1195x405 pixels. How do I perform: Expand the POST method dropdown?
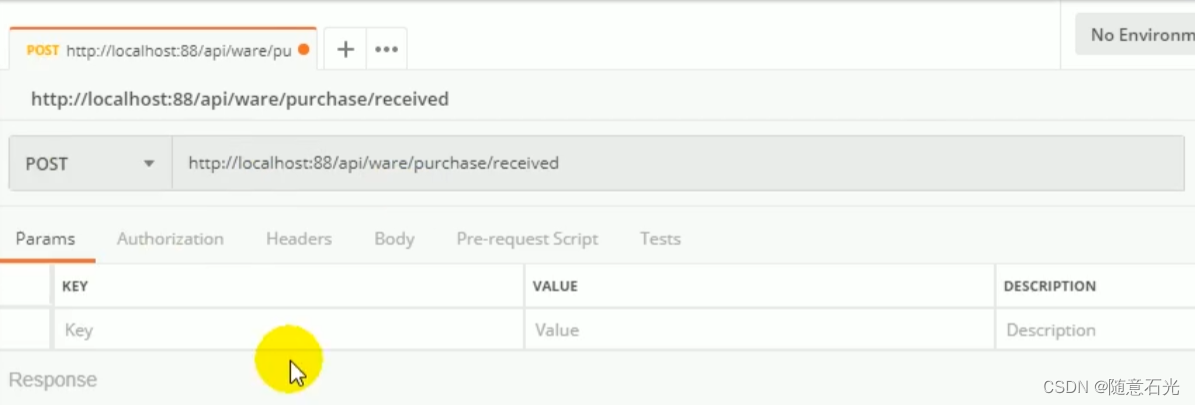tap(91, 163)
